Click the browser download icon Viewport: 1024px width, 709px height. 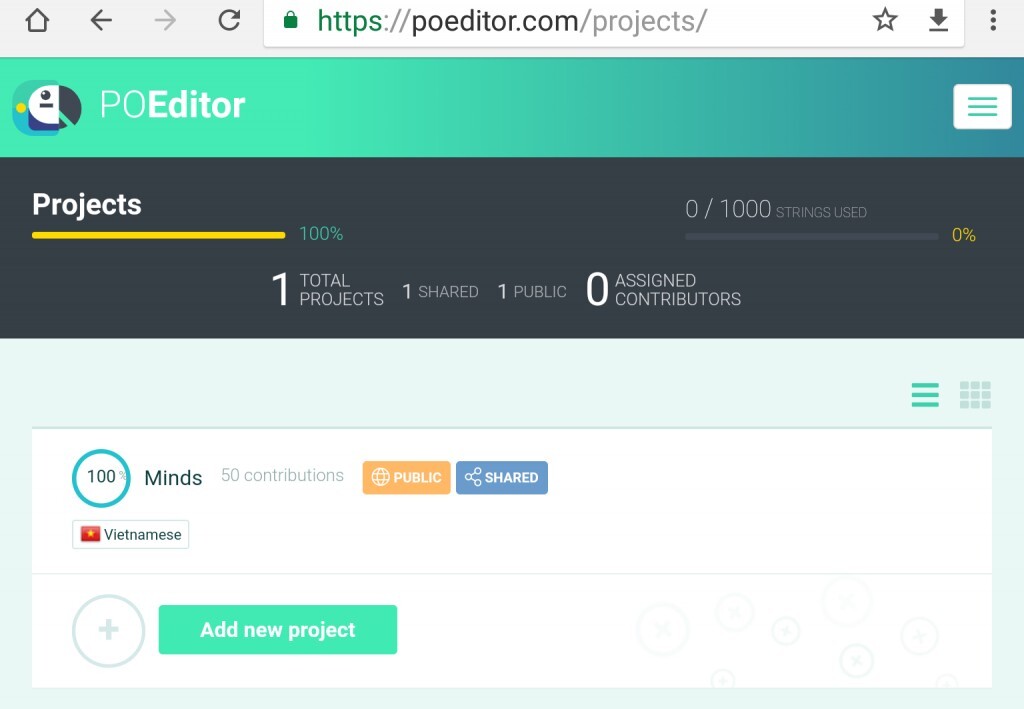point(938,21)
